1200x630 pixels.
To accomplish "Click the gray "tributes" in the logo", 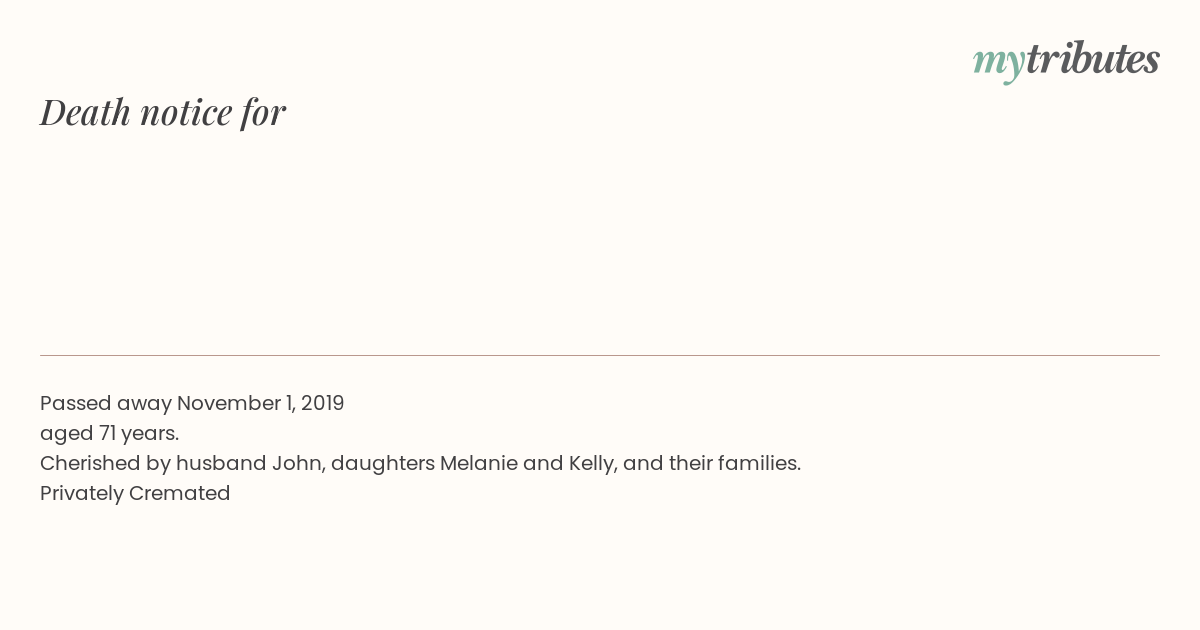I will click(x=1093, y=58).
